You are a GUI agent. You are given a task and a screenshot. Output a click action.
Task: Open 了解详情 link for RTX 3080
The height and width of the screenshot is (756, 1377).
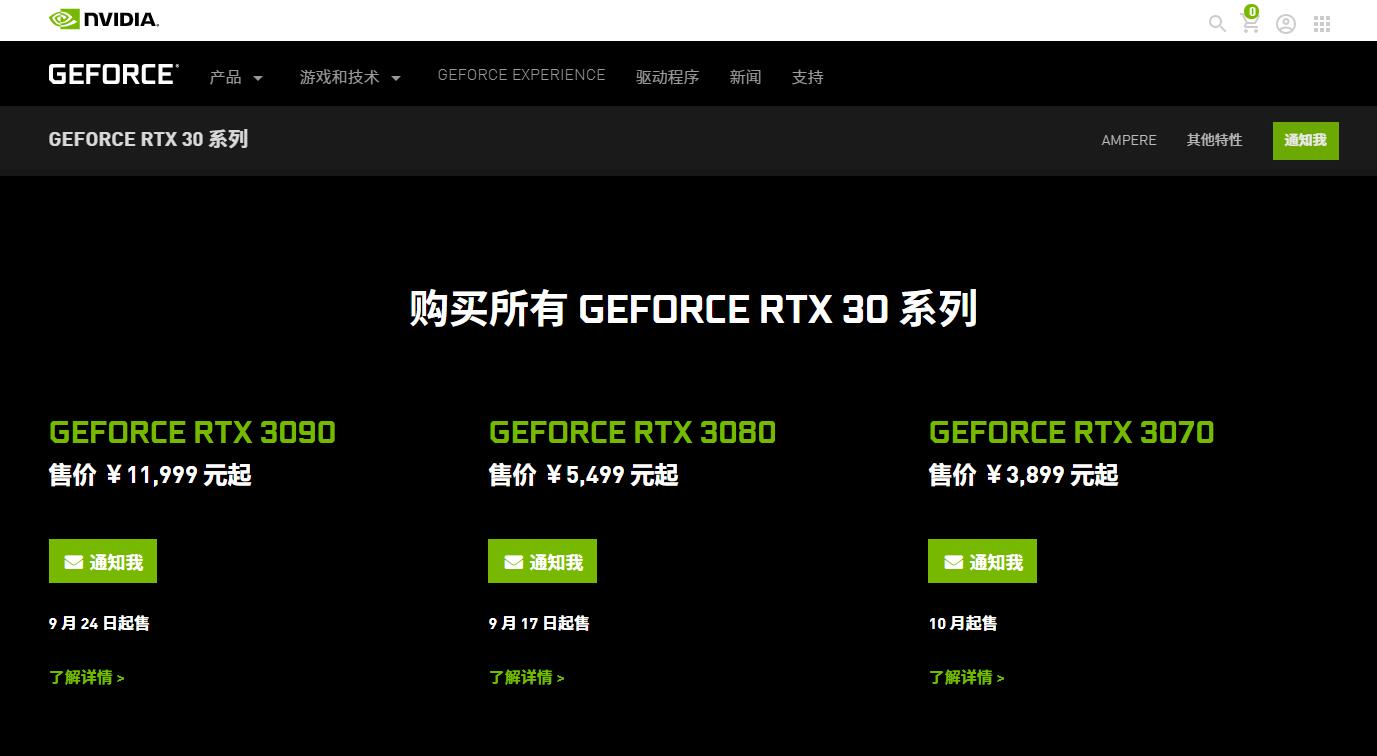pos(526,677)
